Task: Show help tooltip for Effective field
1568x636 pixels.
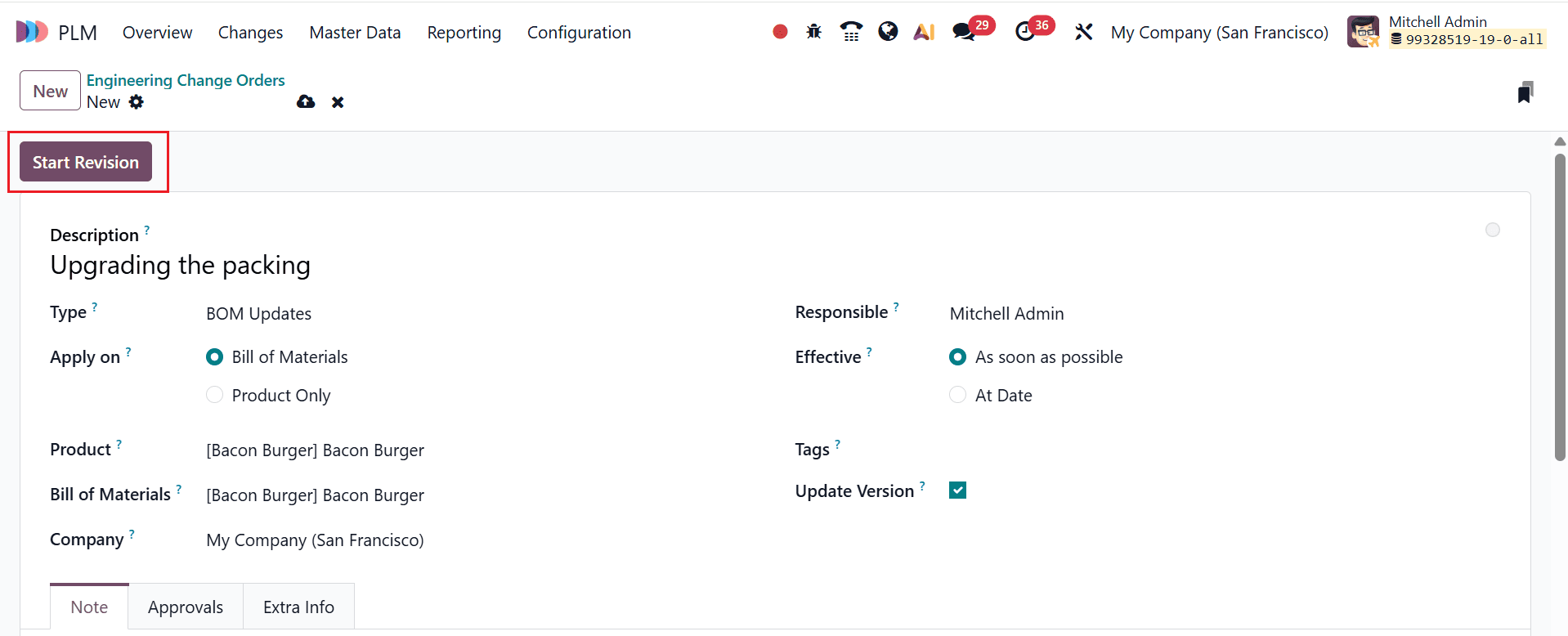Action: (869, 352)
